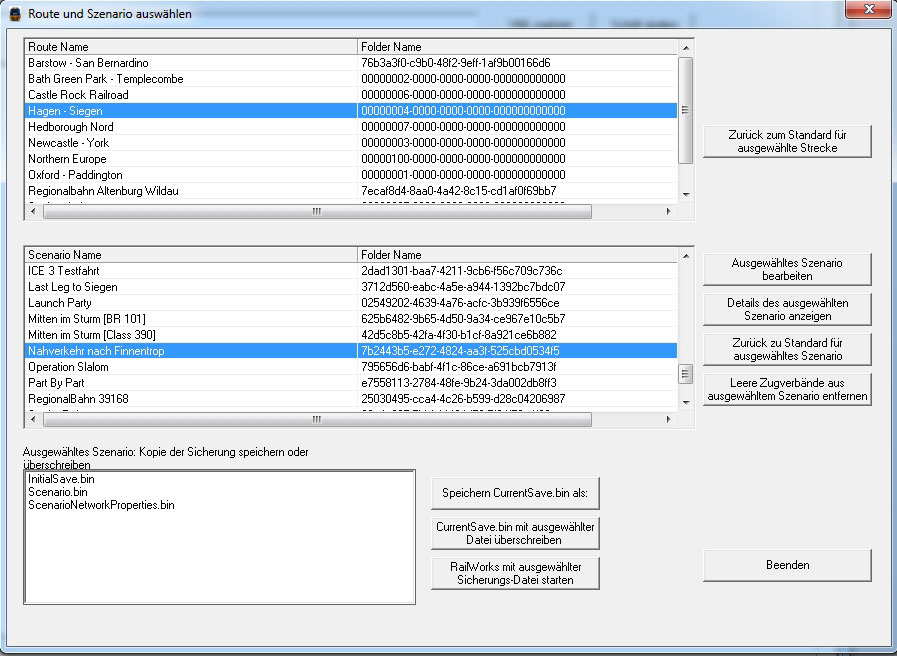Click folder ID 7b2443b5-e272-4824-aa3f-525cbd0534f5
Viewport: 897px width, 656px height.
click(x=461, y=351)
